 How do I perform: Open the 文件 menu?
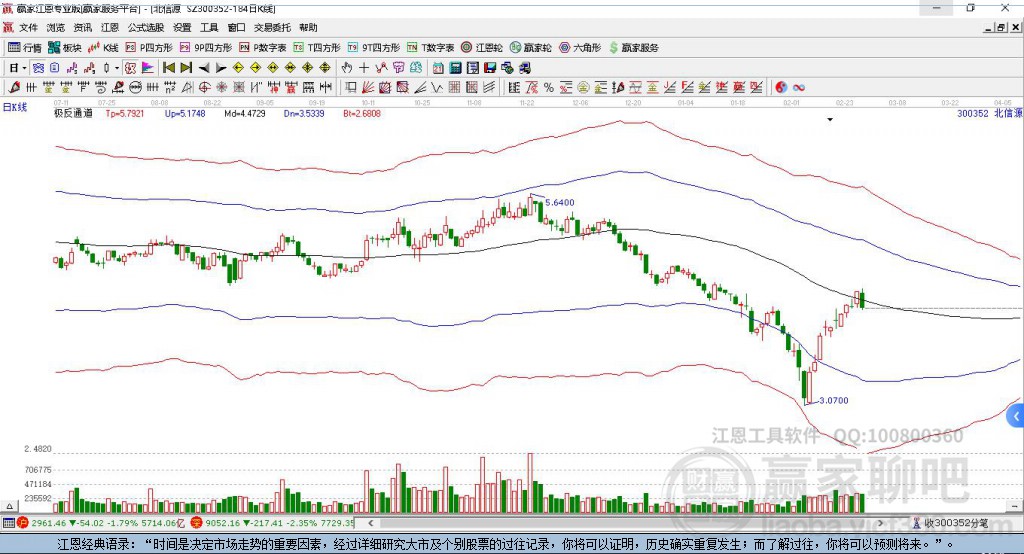28,27
